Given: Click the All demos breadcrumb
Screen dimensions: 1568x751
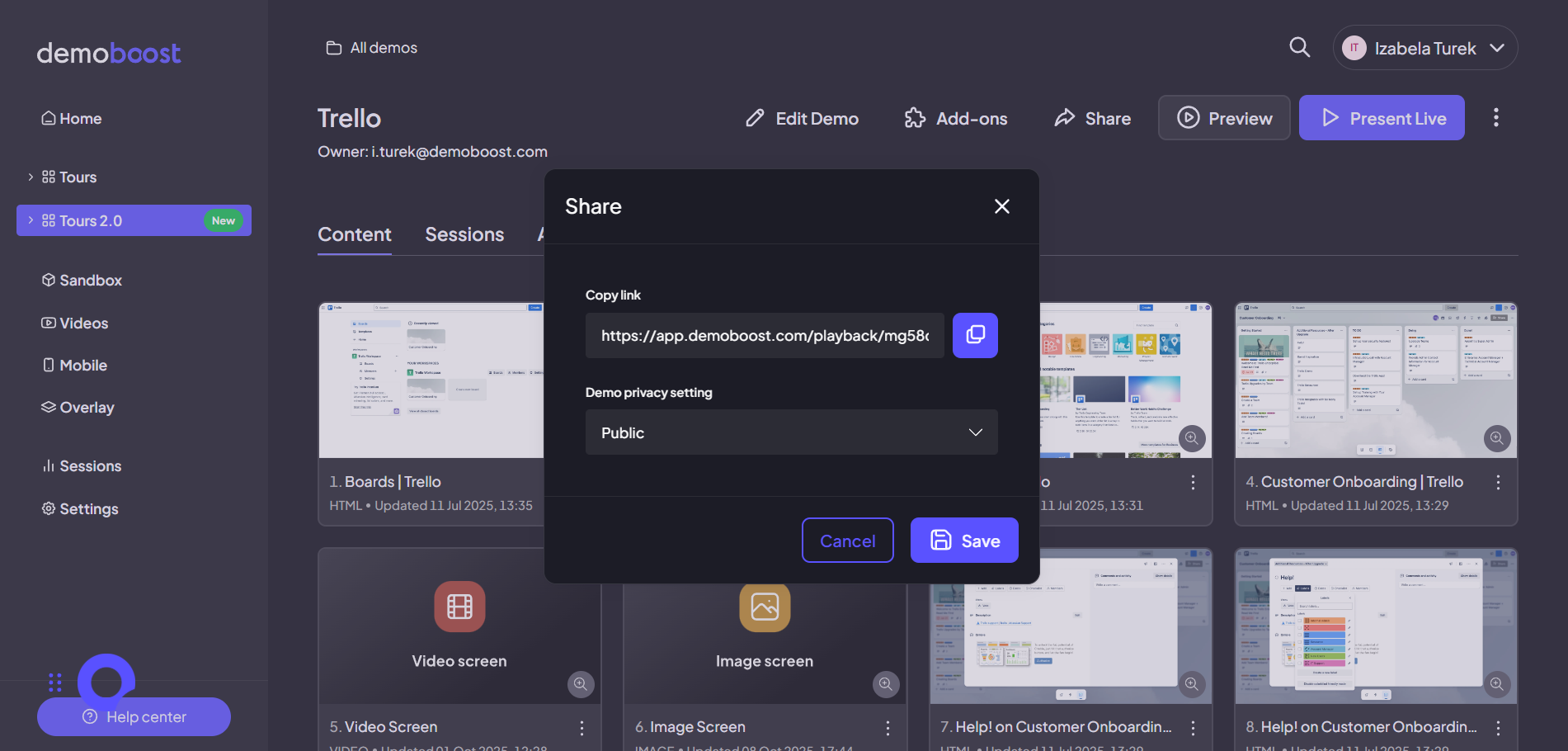Looking at the screenshot, I should [x=372, y=48].
